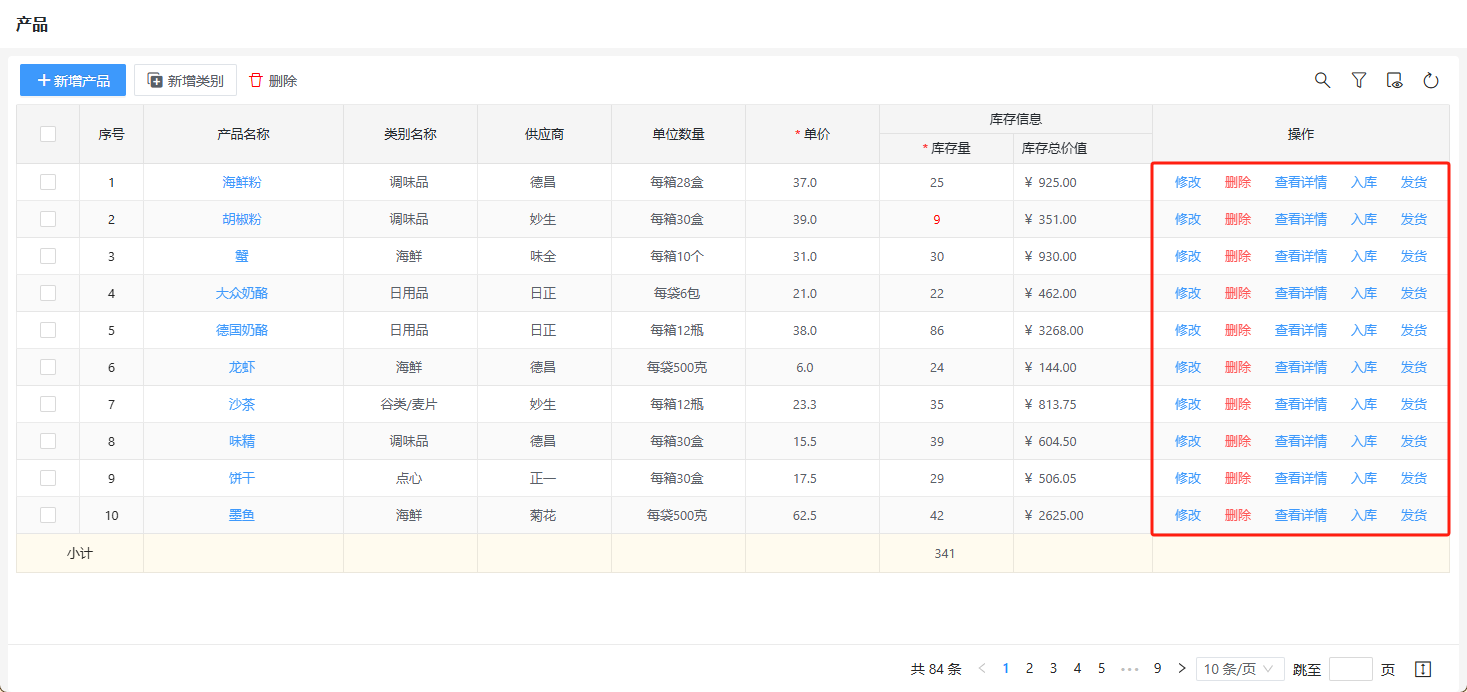Viewport: 1467px width, 692px height.
Task: Go to next page using right arrow
Action: click(x=1182, y=668)
